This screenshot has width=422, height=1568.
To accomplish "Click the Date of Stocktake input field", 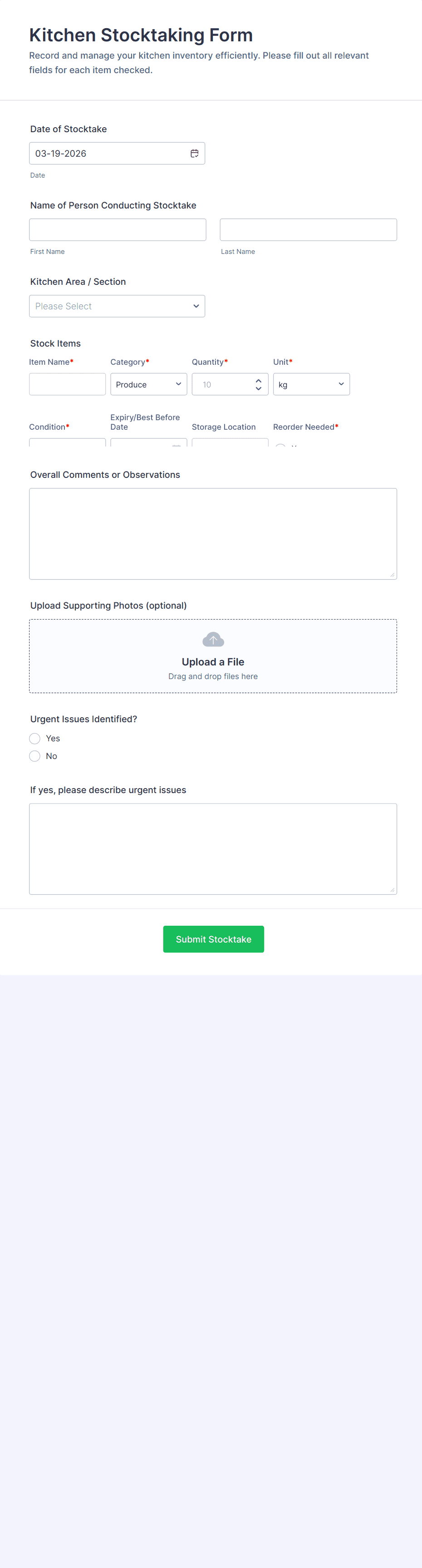I will pyautogui.click(x=109, y=154).
